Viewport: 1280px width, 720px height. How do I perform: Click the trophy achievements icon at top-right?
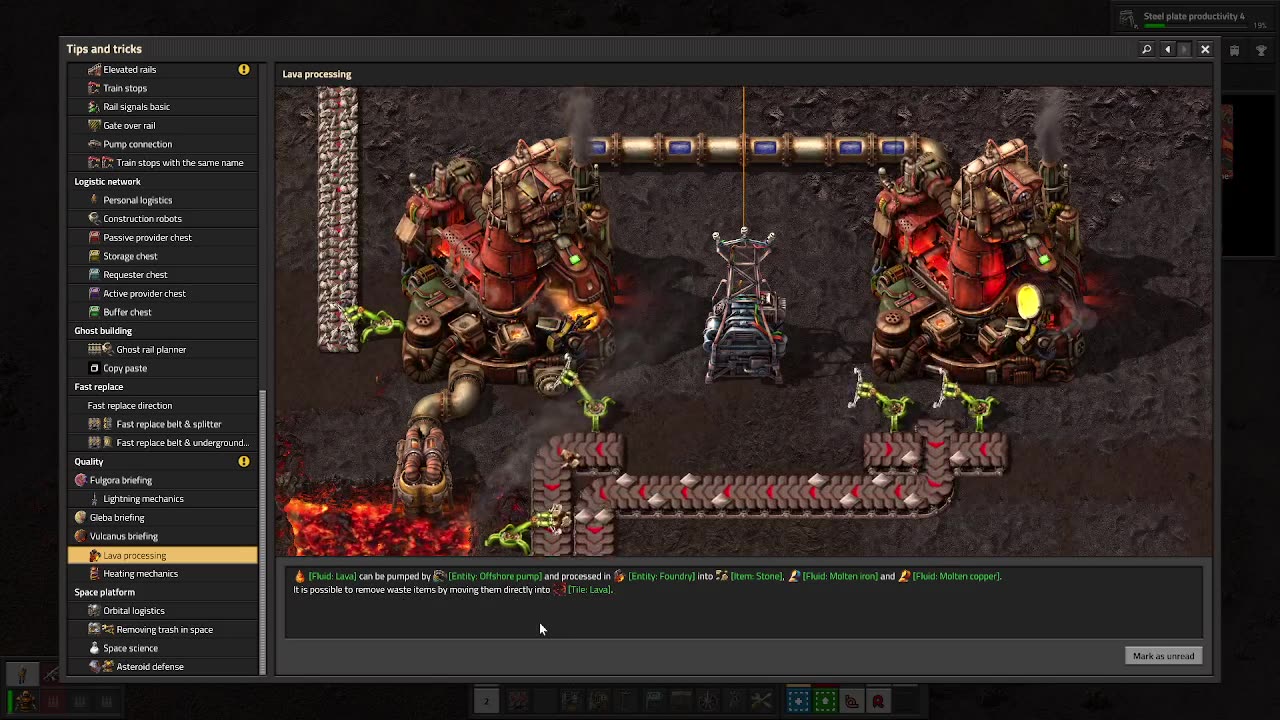[x=1260, y=50]
